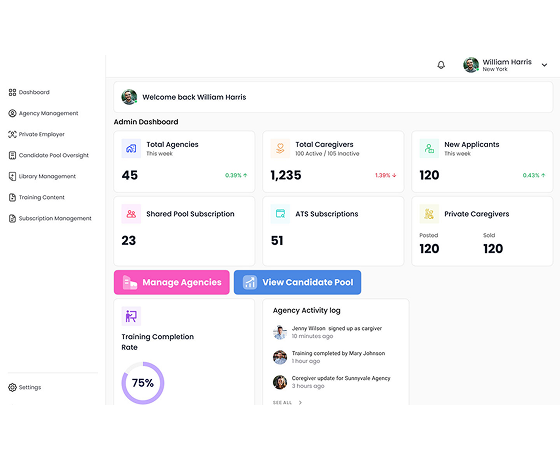Click the building icon on Manage Agencies
560x460 pixels.
point(130,282)
